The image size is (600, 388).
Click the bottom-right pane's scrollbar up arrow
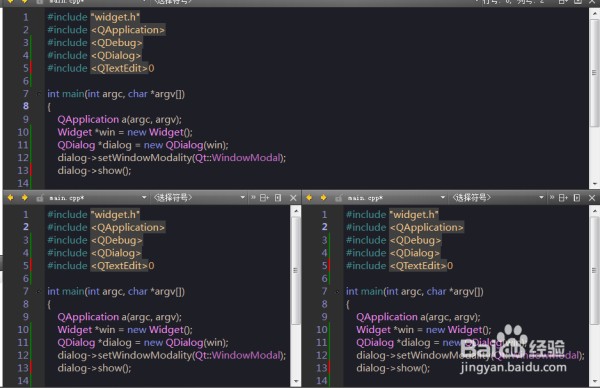coord(594,210)
